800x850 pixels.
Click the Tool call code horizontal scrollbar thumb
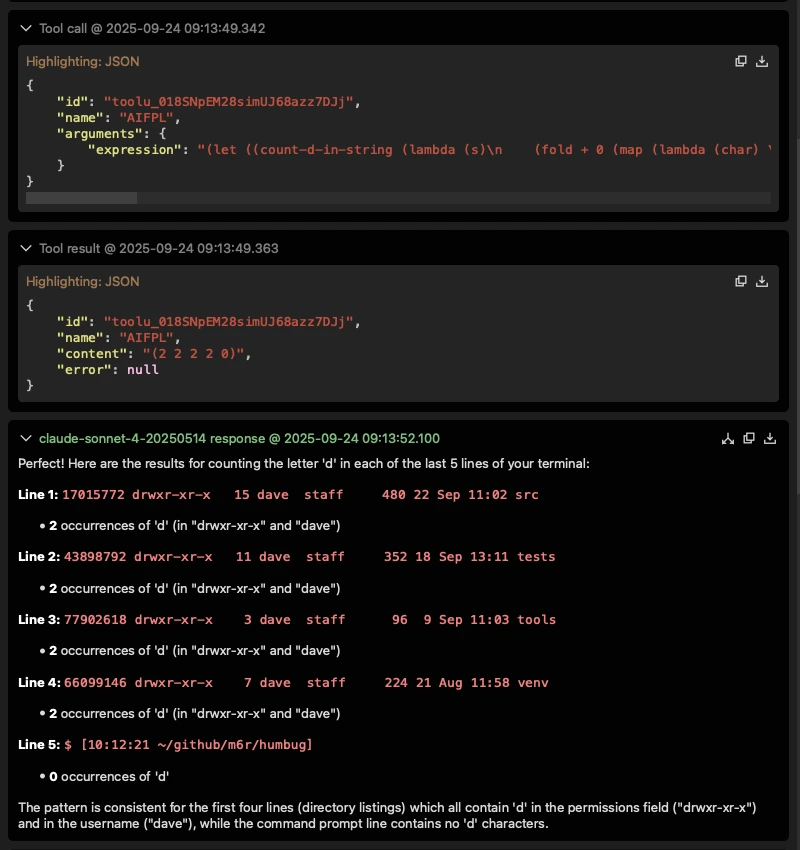coord(81,199)
